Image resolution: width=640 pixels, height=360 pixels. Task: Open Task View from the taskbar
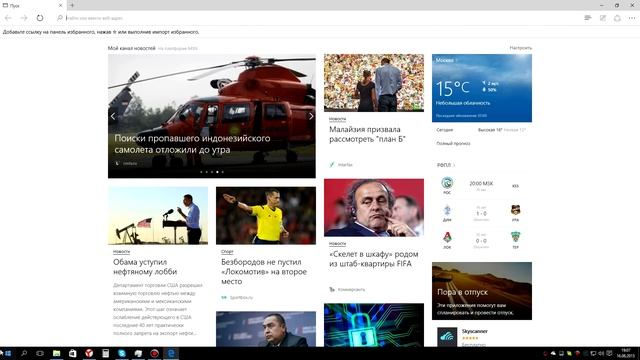click(40, 353)
